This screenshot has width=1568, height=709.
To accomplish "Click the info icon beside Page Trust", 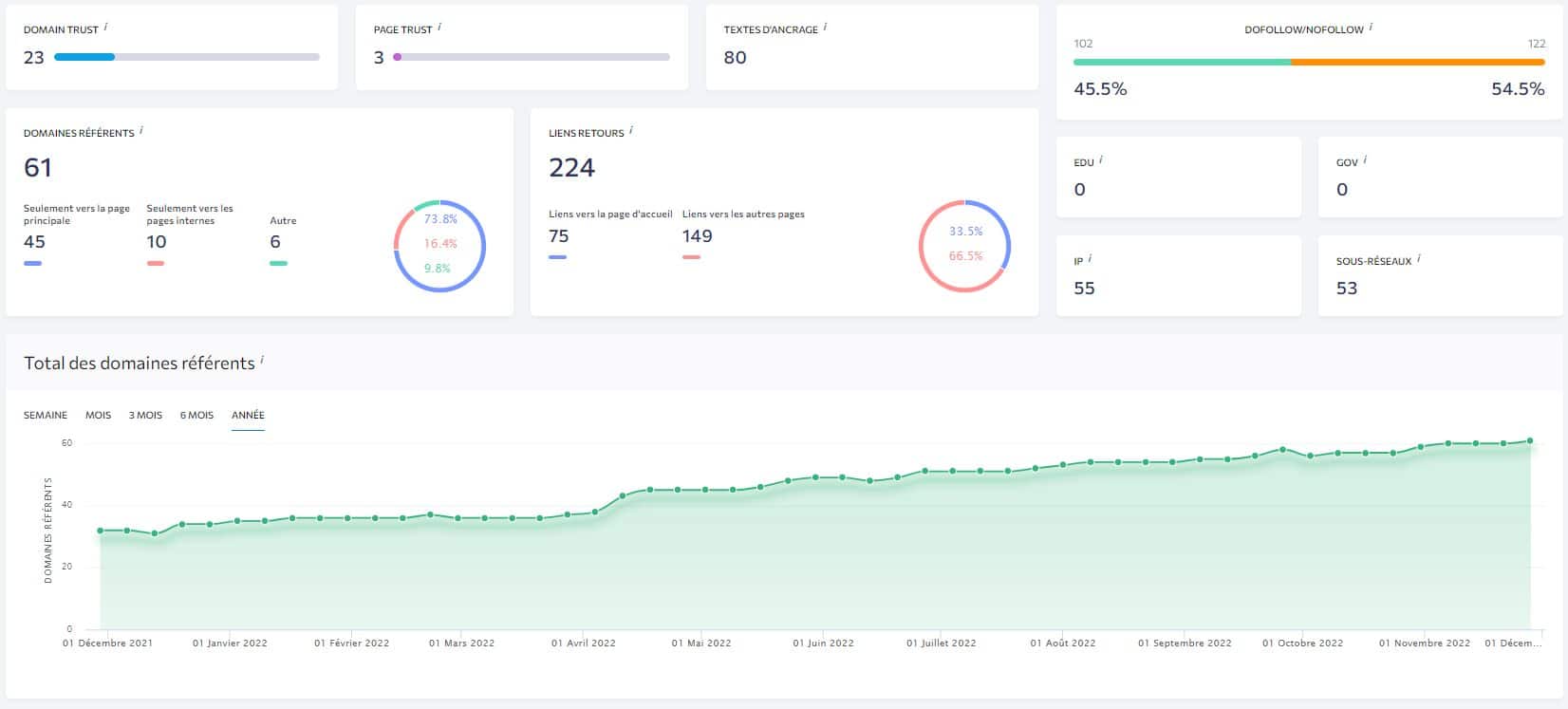I will [439, 28].
